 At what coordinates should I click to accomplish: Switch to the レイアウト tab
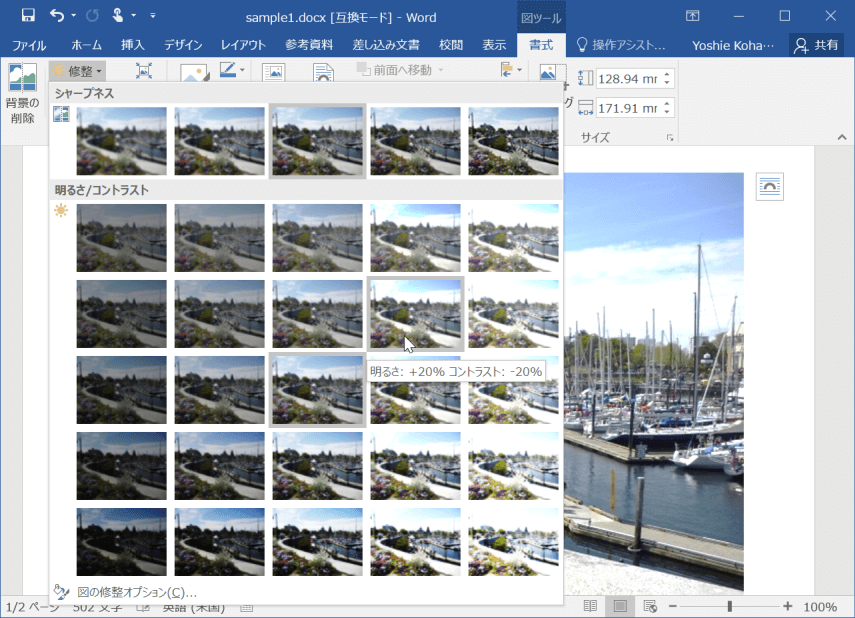(x=243, y=45)
